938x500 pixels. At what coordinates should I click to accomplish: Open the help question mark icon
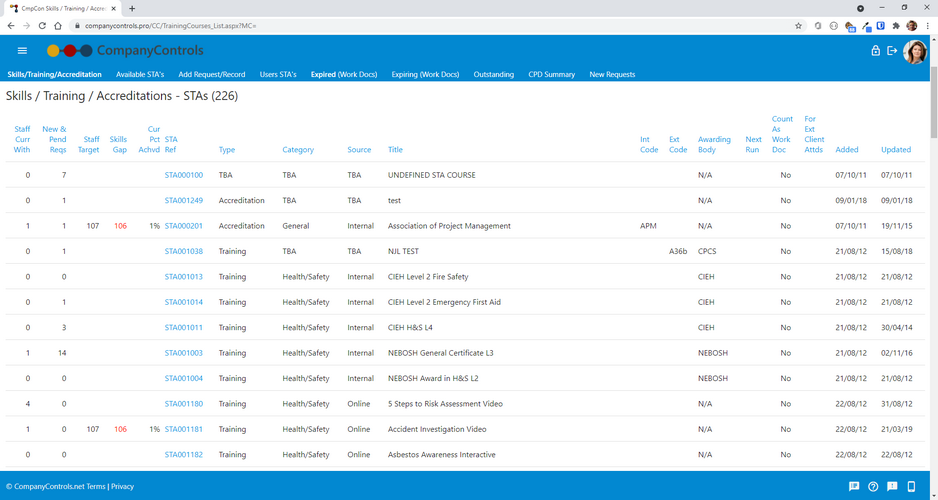click(x=873, y=486)
